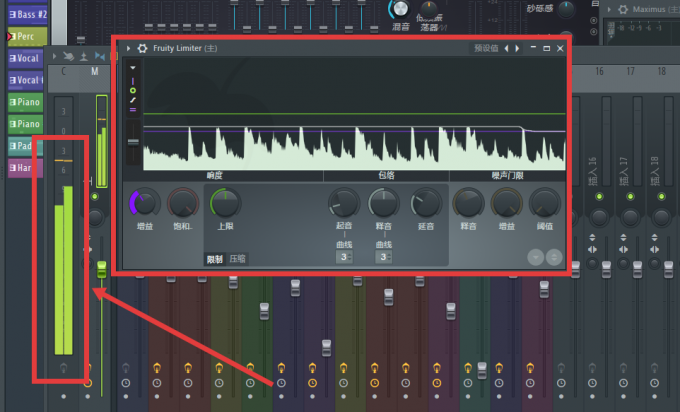
Task: Toggle the white curve display option
Action: point(133,100)
